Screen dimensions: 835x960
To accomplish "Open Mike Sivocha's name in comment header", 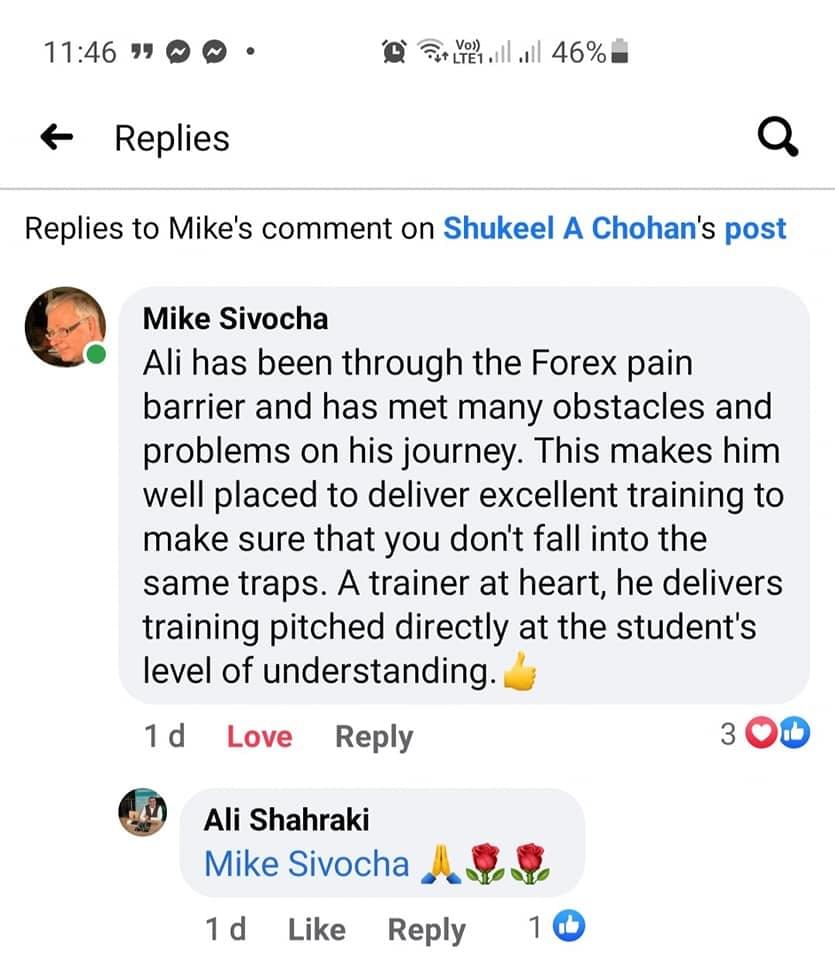I will pyautogui.click(x=235, y=319).
